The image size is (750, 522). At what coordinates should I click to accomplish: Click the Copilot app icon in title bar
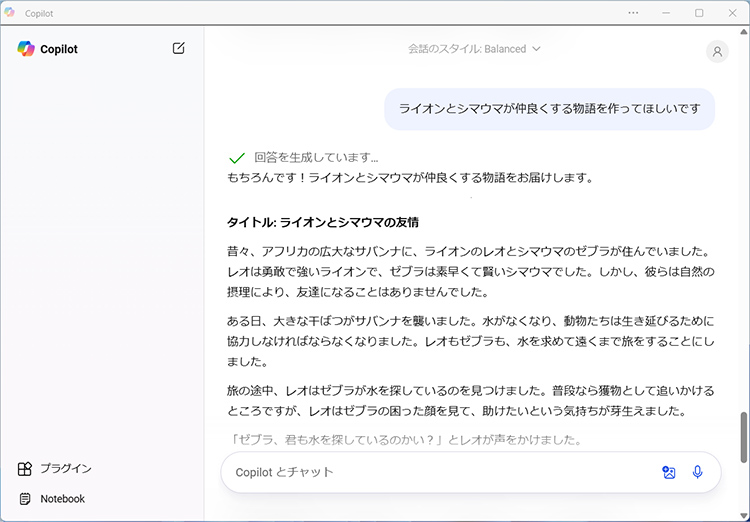(11, 13)
